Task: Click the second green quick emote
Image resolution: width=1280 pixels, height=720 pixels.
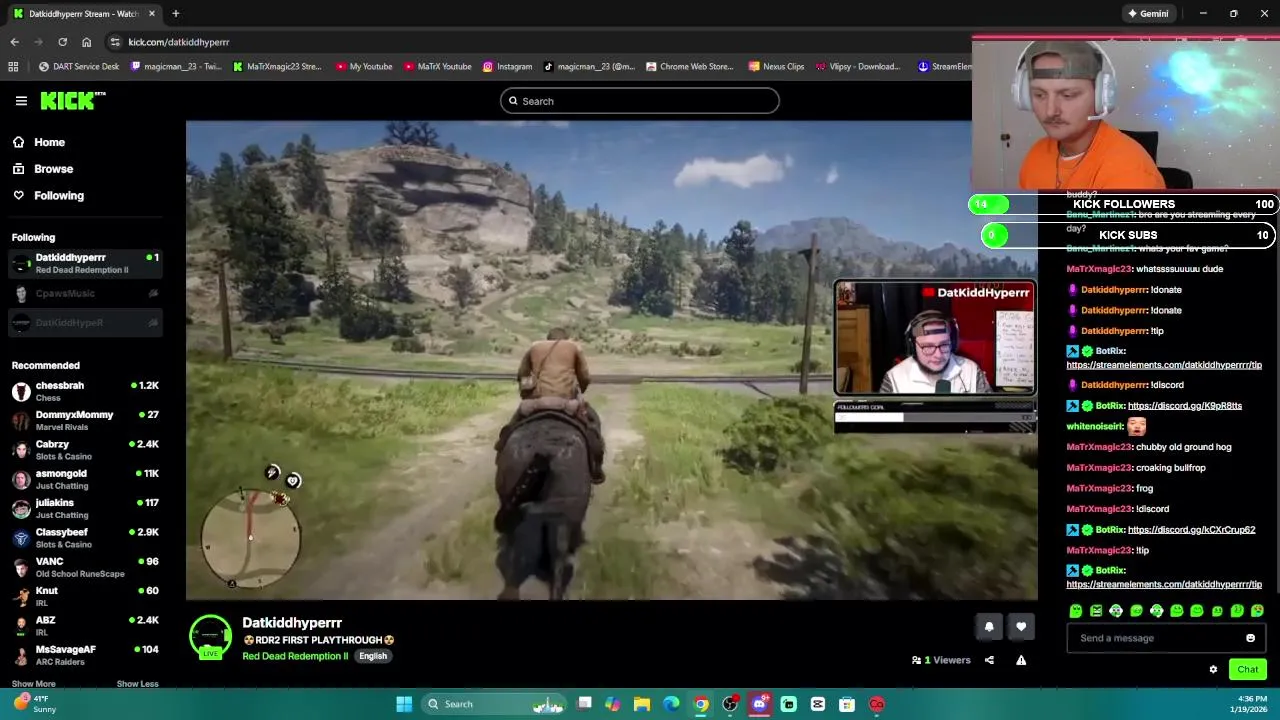Action: 1096,611
